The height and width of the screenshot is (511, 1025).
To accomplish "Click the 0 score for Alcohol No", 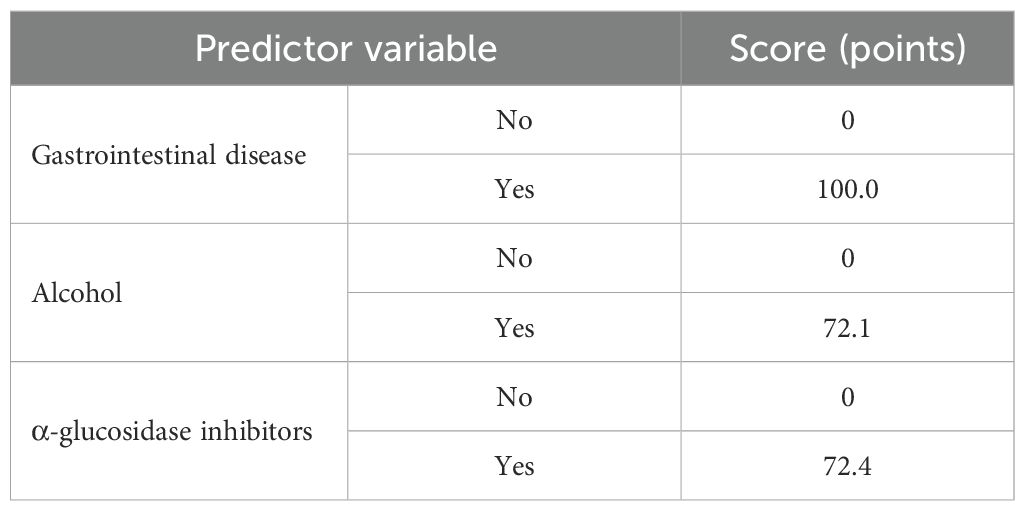I will (x=847, y=259).
